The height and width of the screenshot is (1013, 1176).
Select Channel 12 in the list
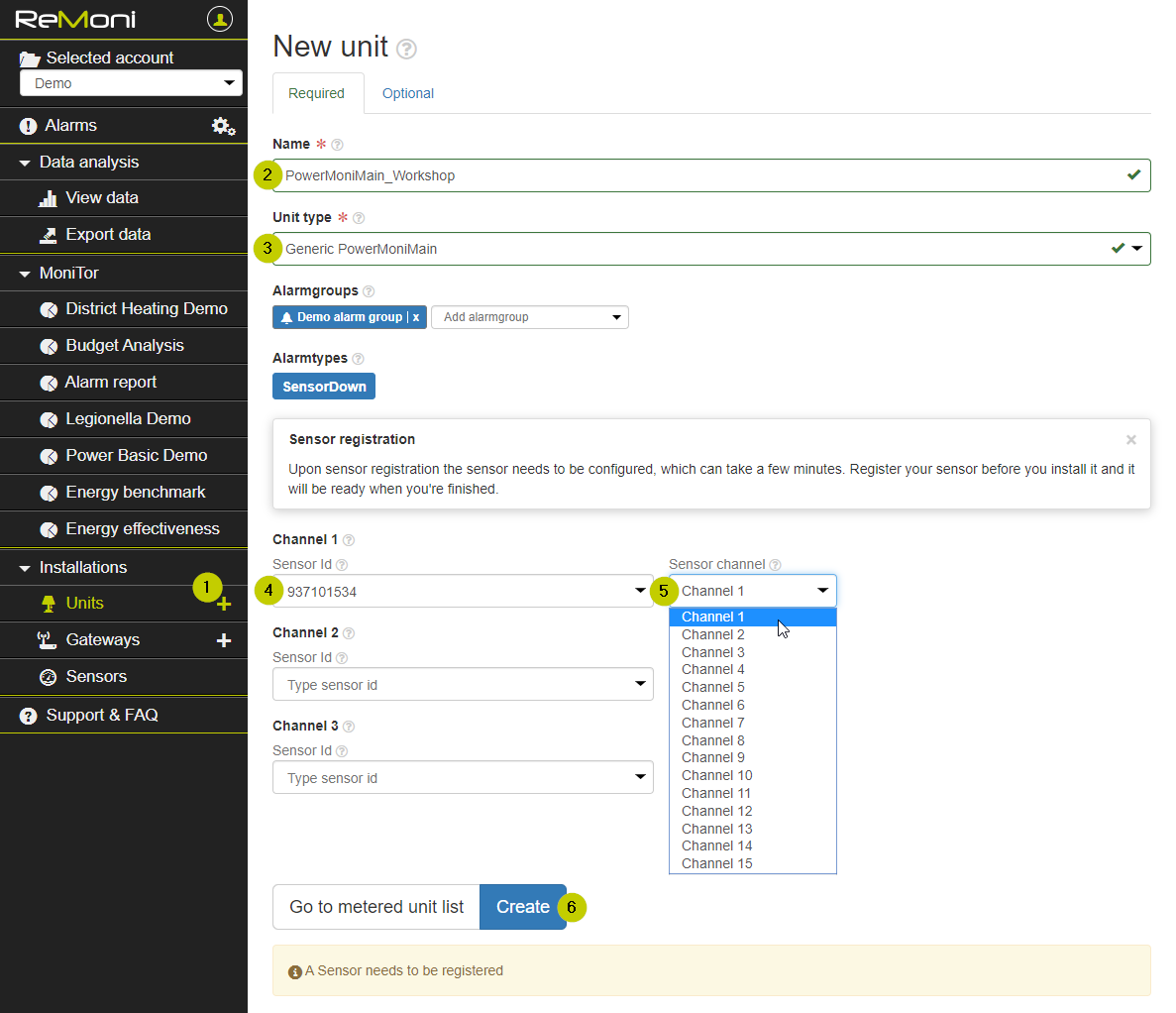click(x=752, y=811)
